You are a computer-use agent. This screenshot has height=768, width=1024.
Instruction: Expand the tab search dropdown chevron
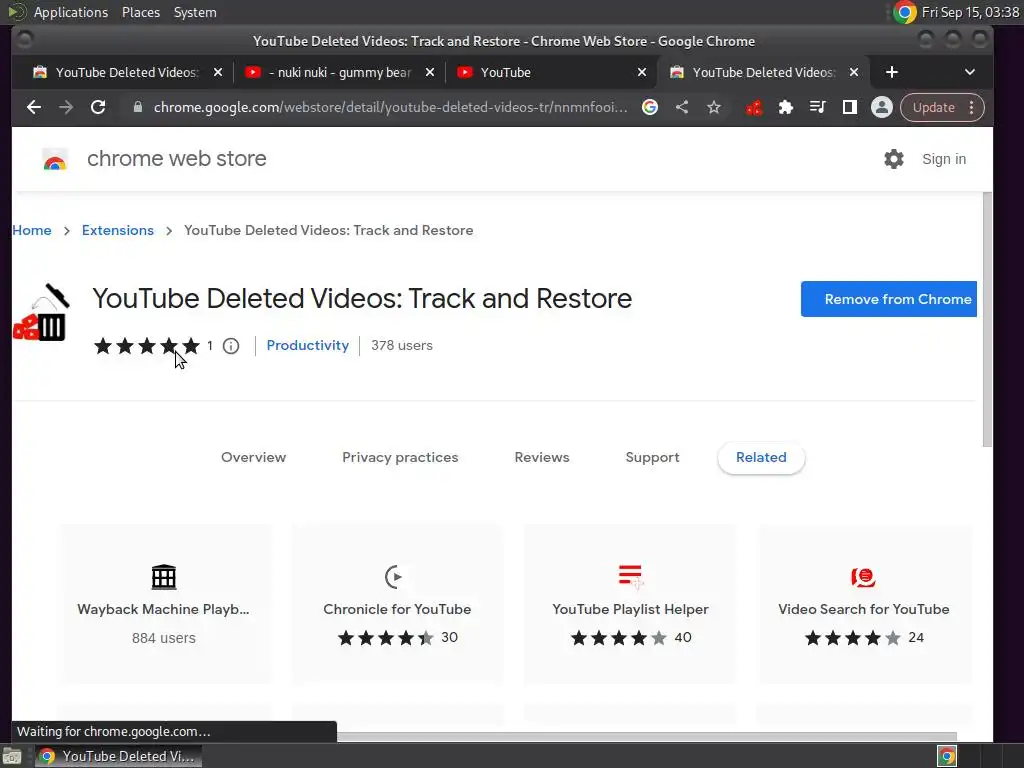point(970,72)
